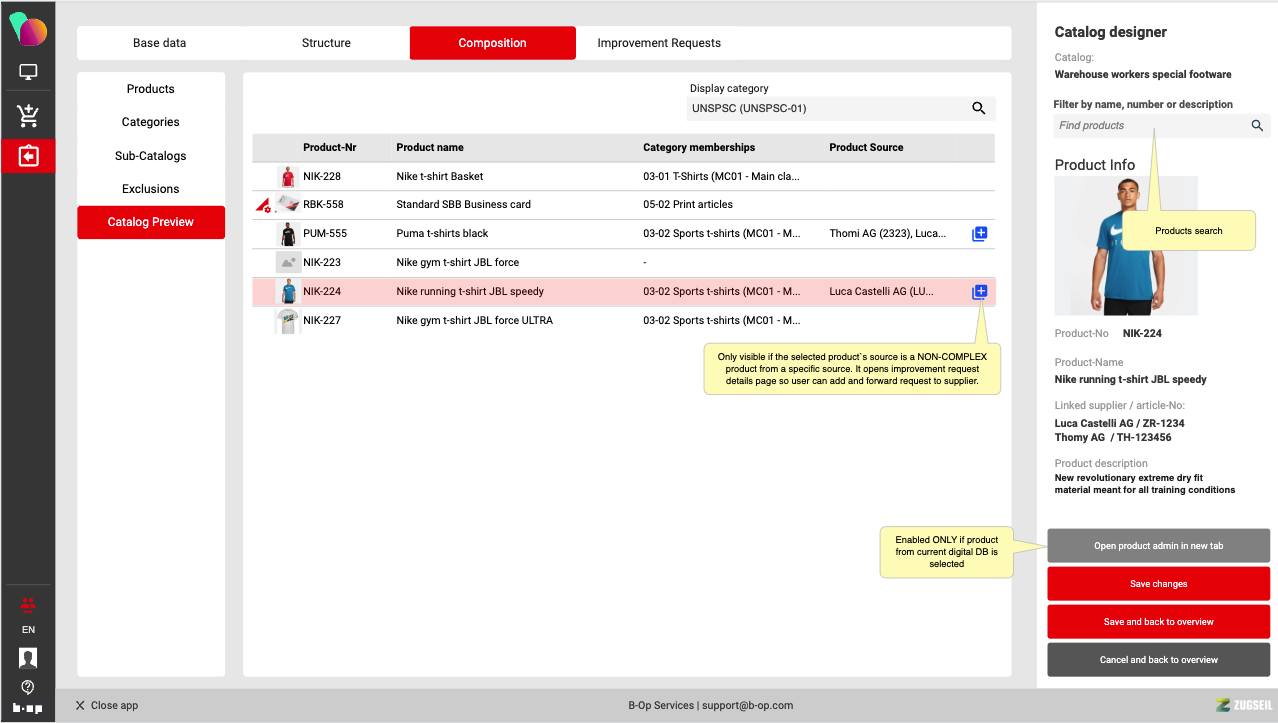Click the NIK-227 product thumbnail
Screen dimensions: 1278x723
click(x=288, y=321)
